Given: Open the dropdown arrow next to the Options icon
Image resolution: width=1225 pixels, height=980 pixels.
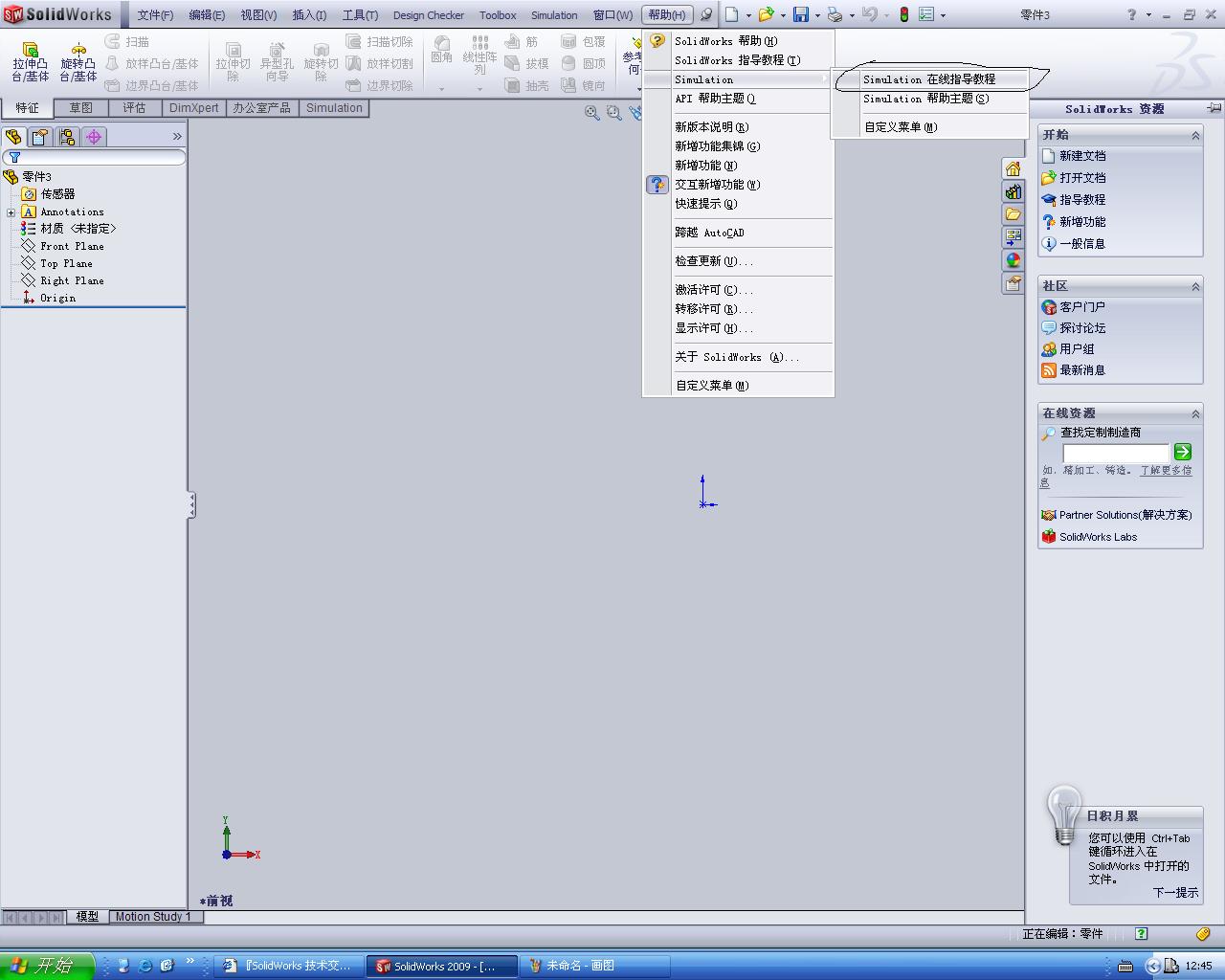Looking at the screenshot, I should point(943,15).
